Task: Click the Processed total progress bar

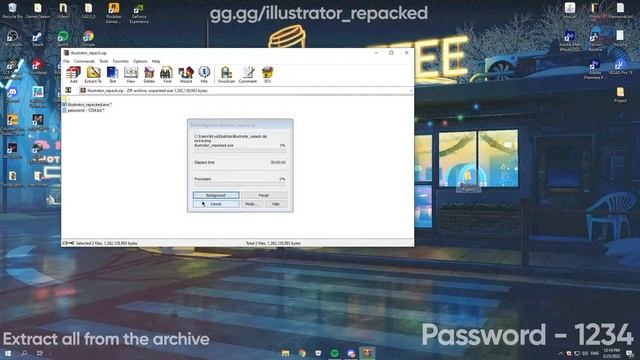Action: (x=240, y=184)
